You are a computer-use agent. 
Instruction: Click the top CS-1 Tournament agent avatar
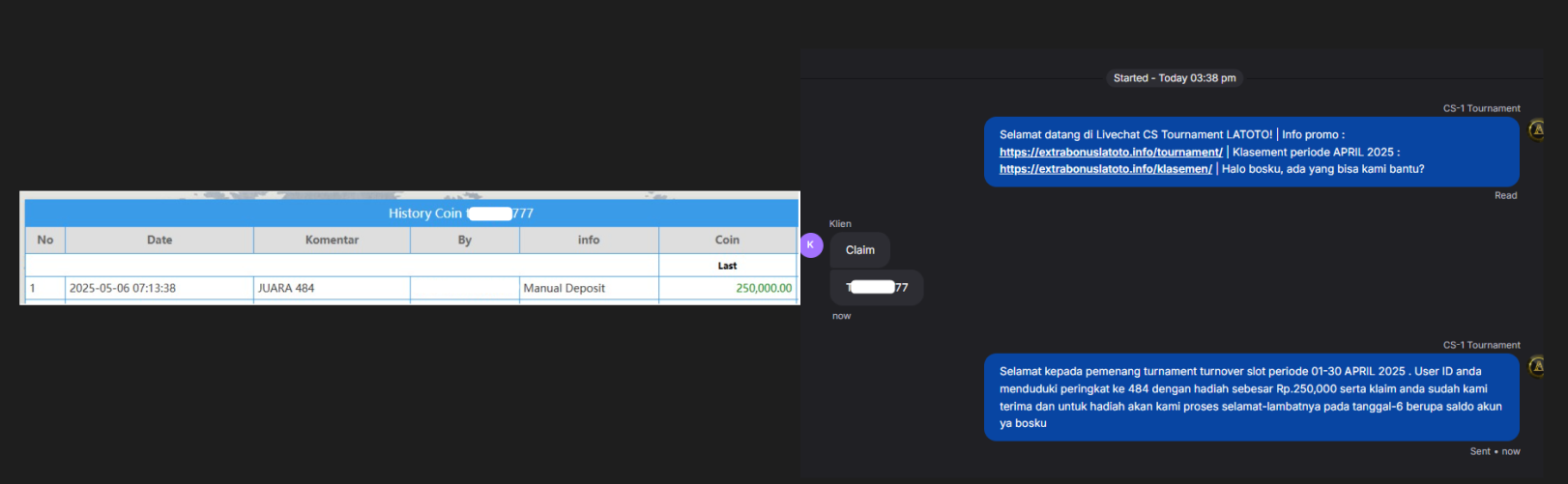tap(1537, 128)
